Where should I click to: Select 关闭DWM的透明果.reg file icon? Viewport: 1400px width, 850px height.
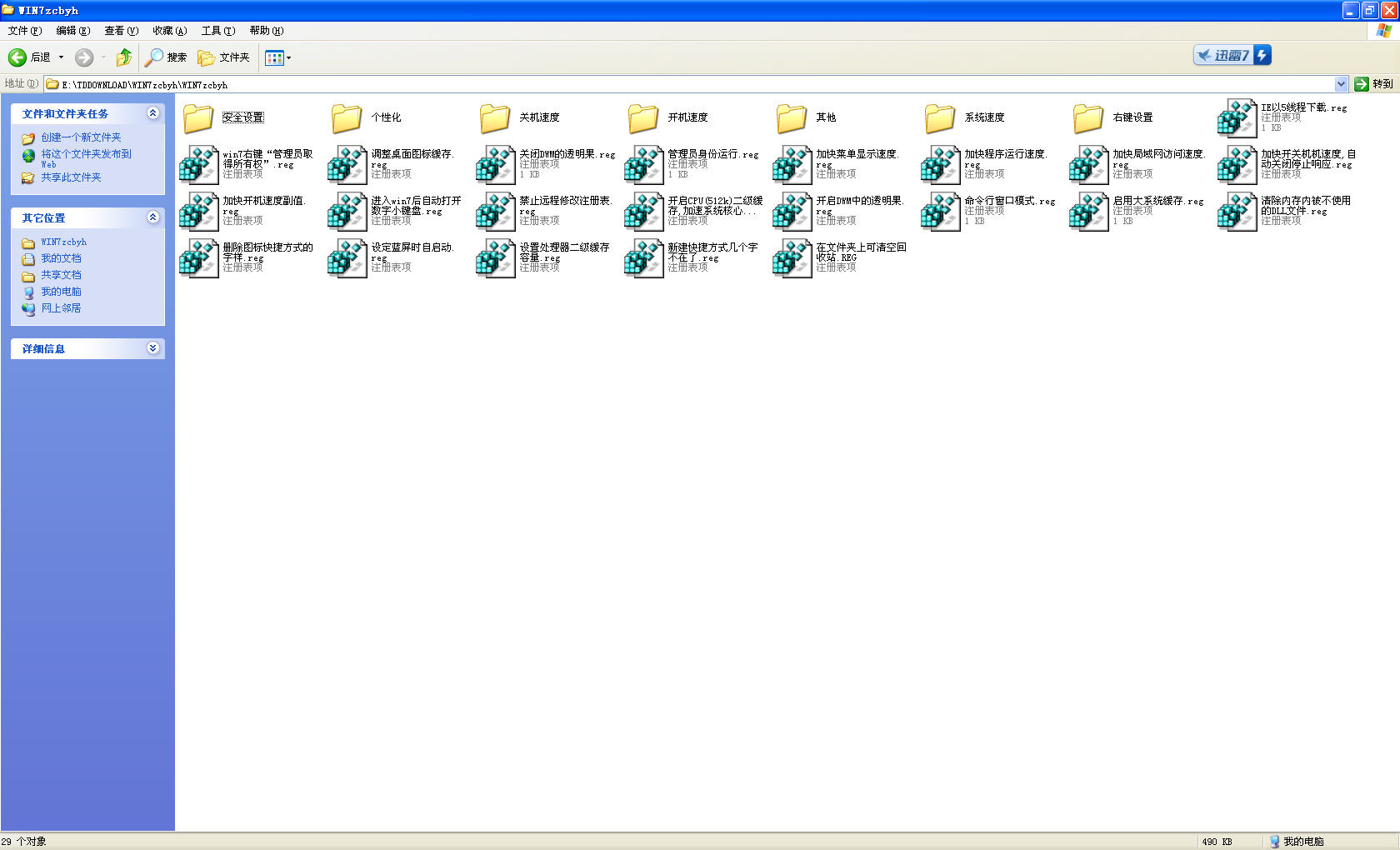(495, 165)
